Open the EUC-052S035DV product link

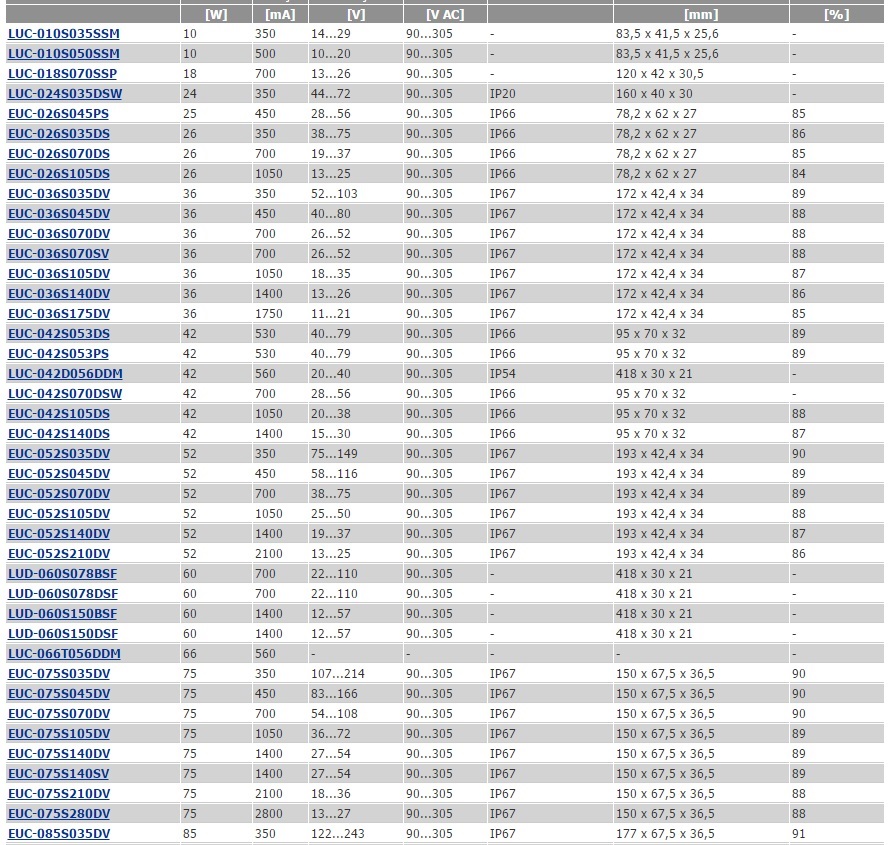[59, 454]
